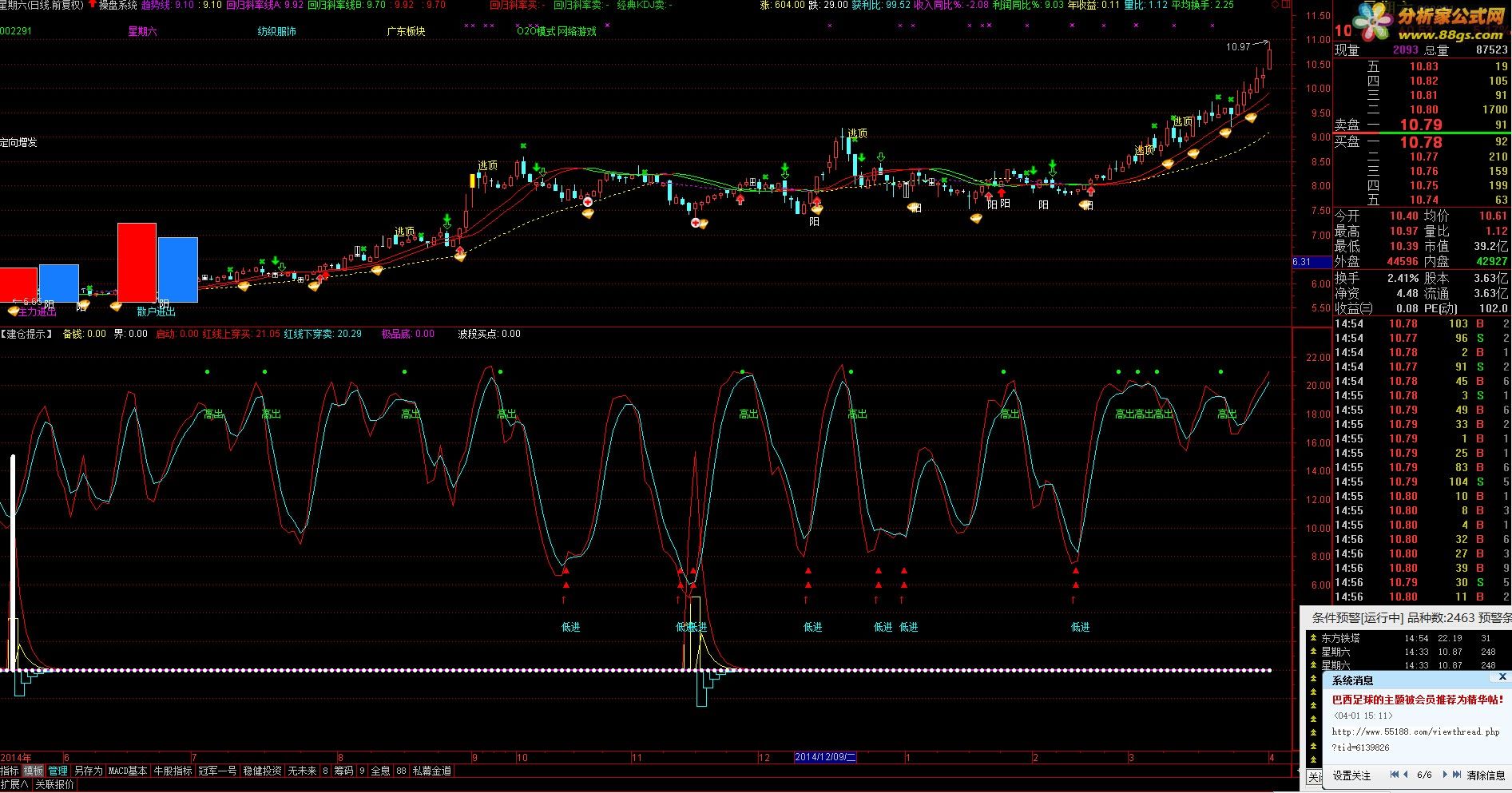Click the 2014年 label on time axis
The image size is (1512, 793).
[16, 757]
